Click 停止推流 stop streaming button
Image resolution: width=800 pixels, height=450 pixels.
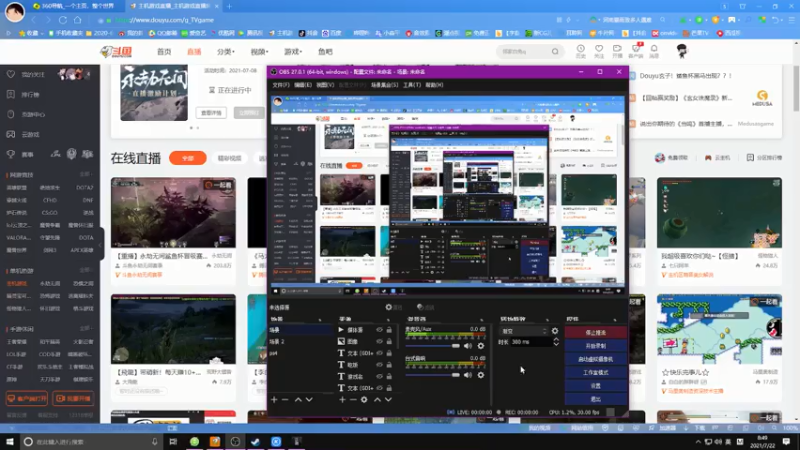click(595, 332)
